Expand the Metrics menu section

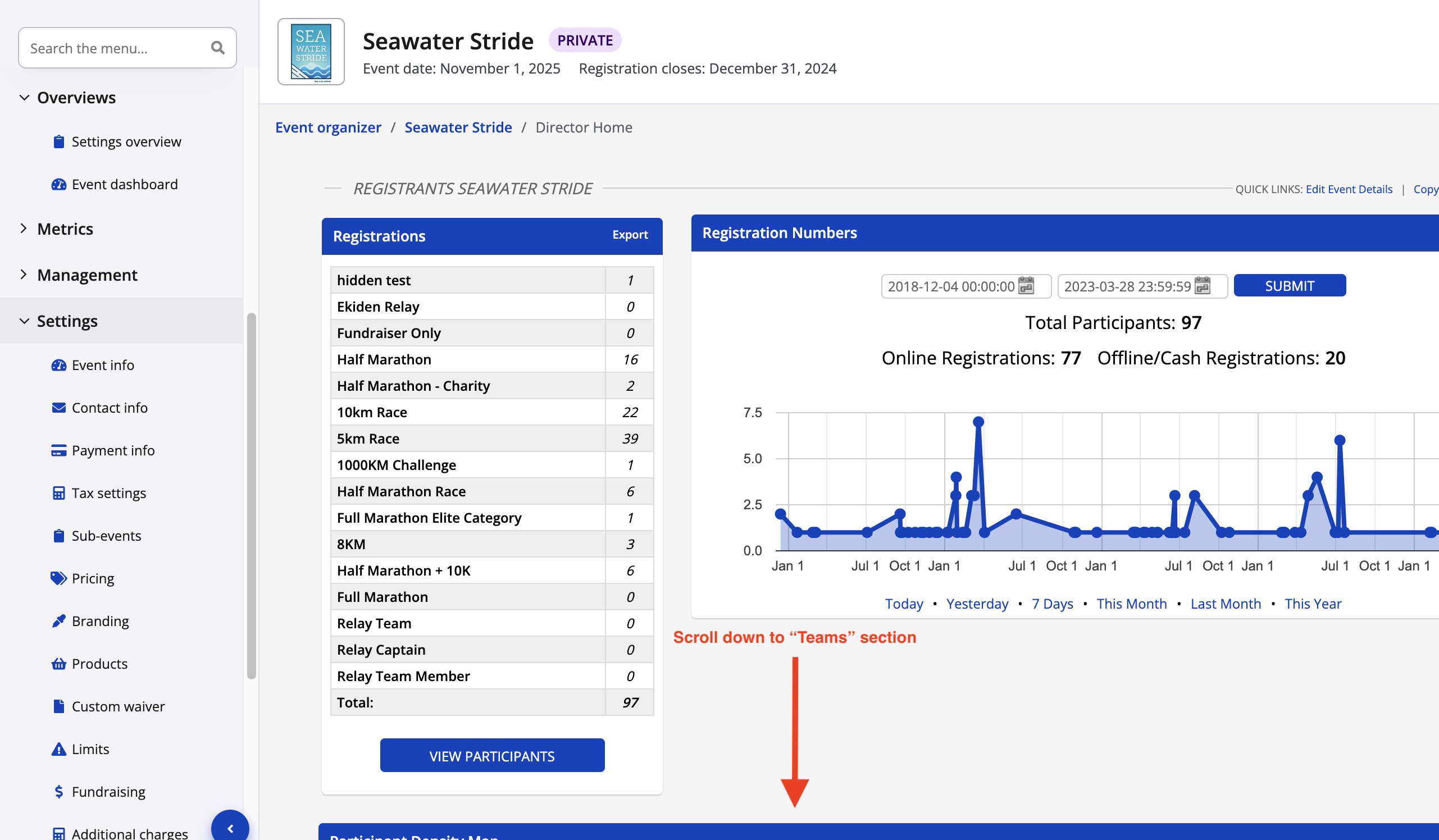[24, 229]
